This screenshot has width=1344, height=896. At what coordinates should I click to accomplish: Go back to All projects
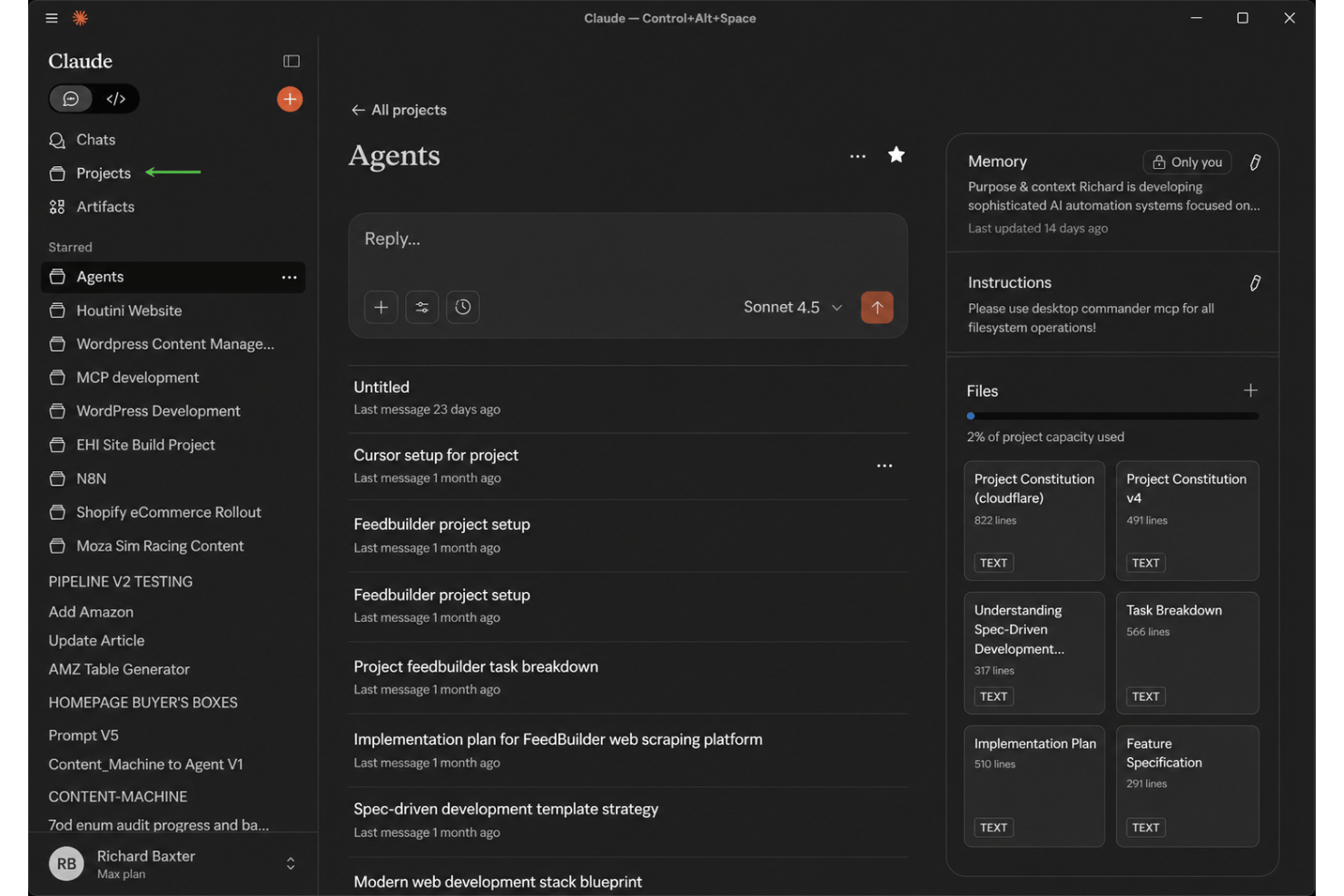pyautogui.click(x=399, y=110)
